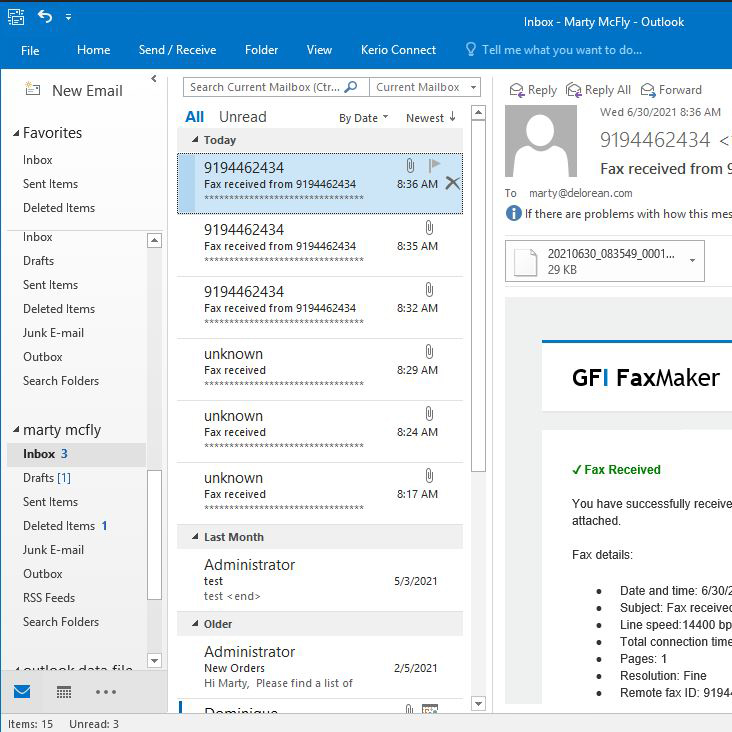Select marty mcfly Inbox with 3 unread
732x732 pixels.
coord(77,454)
